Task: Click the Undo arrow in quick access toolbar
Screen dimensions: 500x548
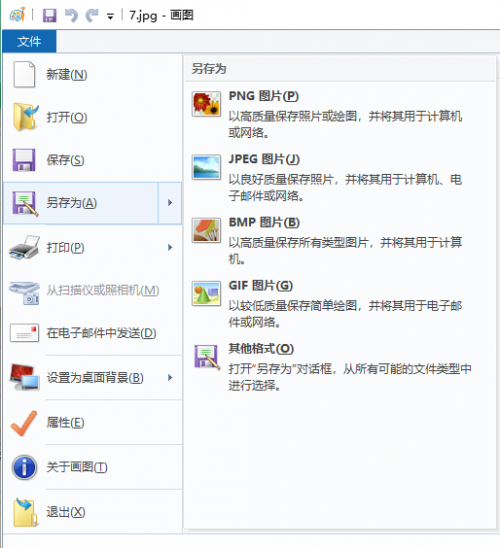Action: (72, 16)
